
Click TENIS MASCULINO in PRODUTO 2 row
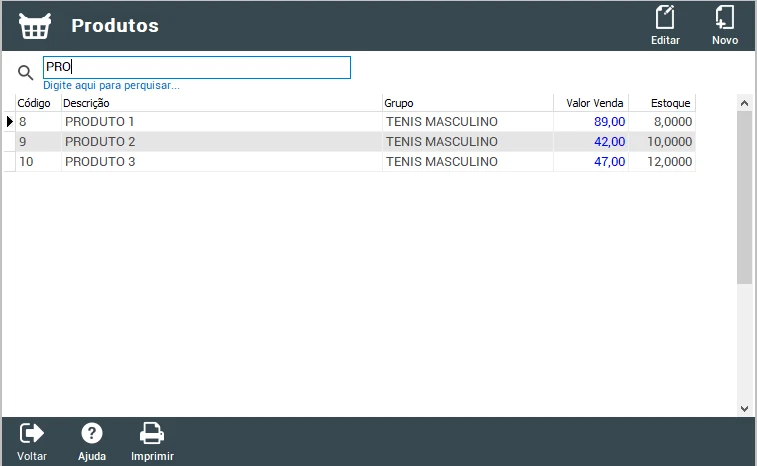coord(442,141)
